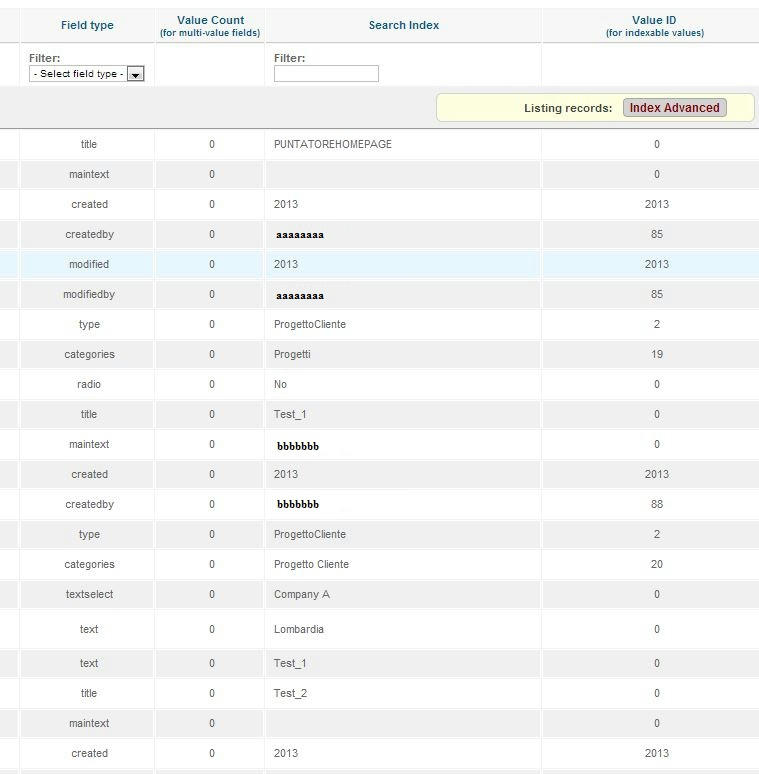Click the Company A textselect entry
The width and height of the screenshot is (759, 774).
pos(302,594)
